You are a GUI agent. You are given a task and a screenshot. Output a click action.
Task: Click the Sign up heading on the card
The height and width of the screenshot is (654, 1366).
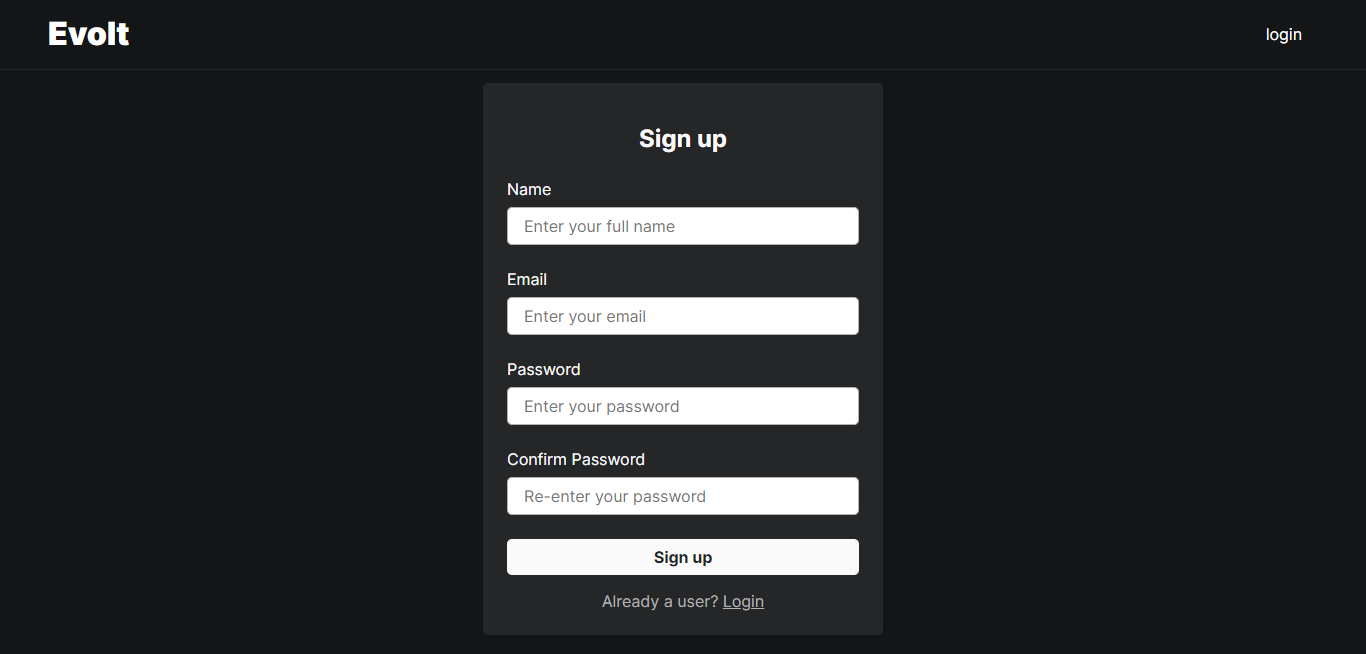point(683,139)
